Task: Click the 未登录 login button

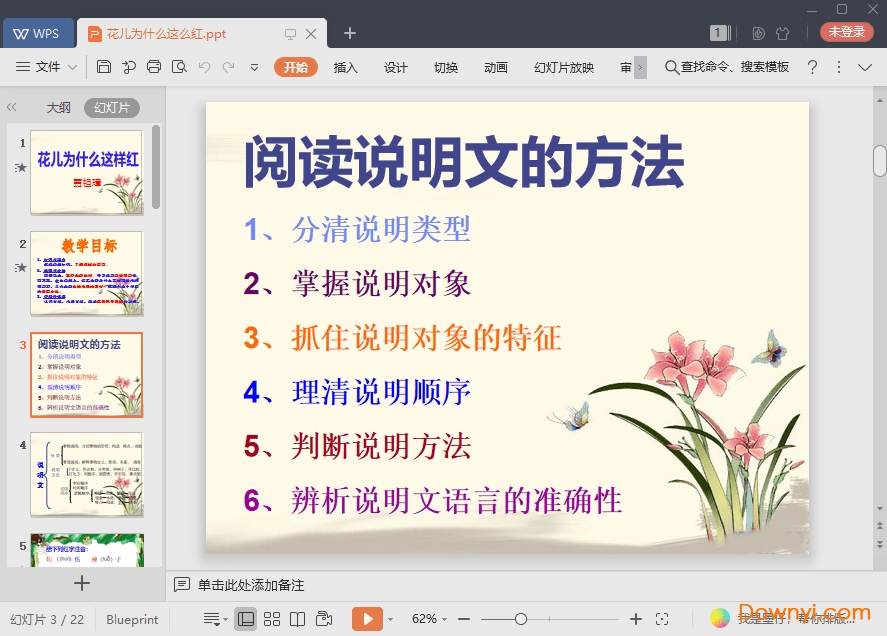Action: 847,32
